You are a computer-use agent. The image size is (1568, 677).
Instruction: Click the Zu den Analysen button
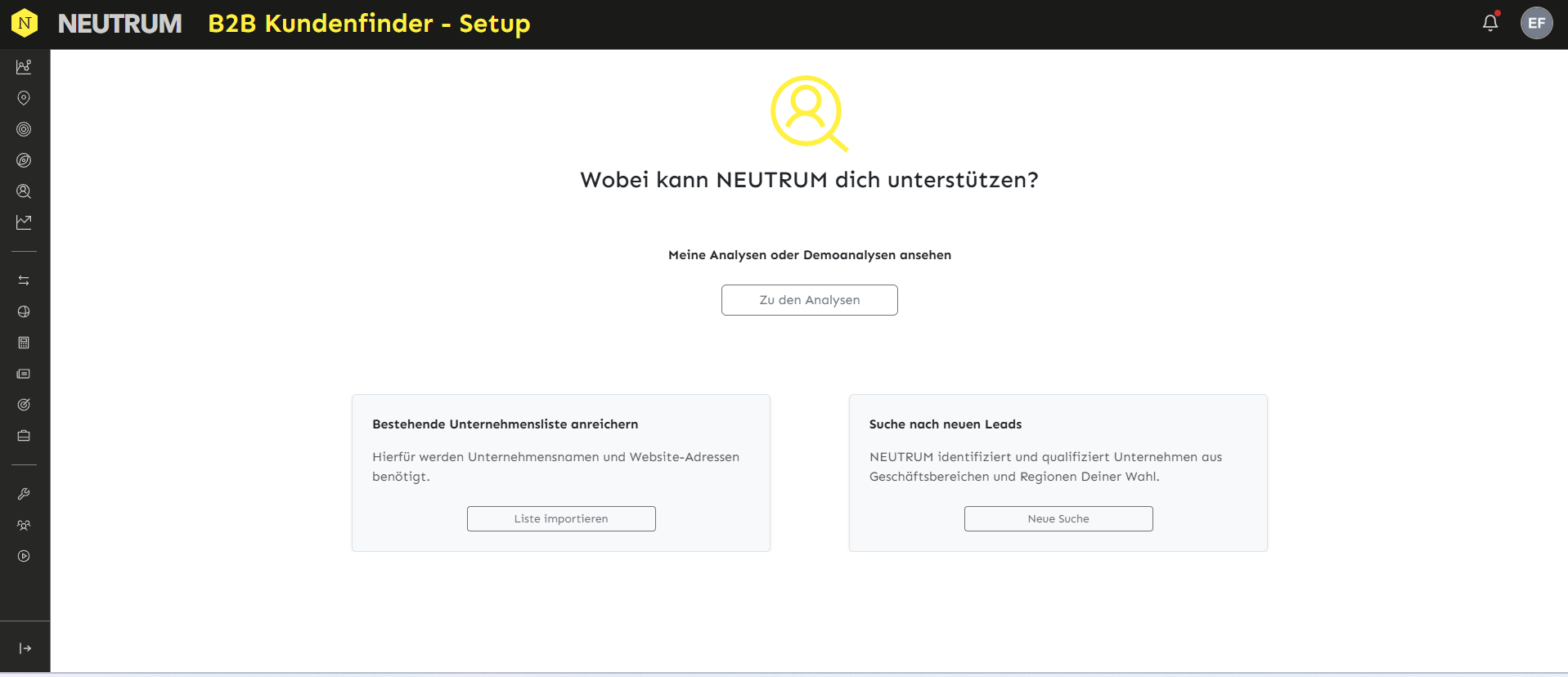[x=809, y=300]
